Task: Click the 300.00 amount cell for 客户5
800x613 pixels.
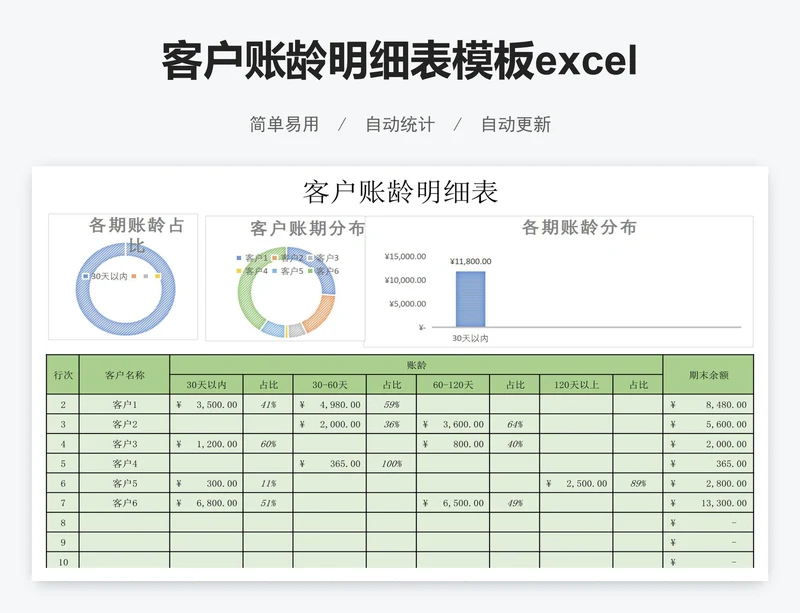Action: click(206, 483)
